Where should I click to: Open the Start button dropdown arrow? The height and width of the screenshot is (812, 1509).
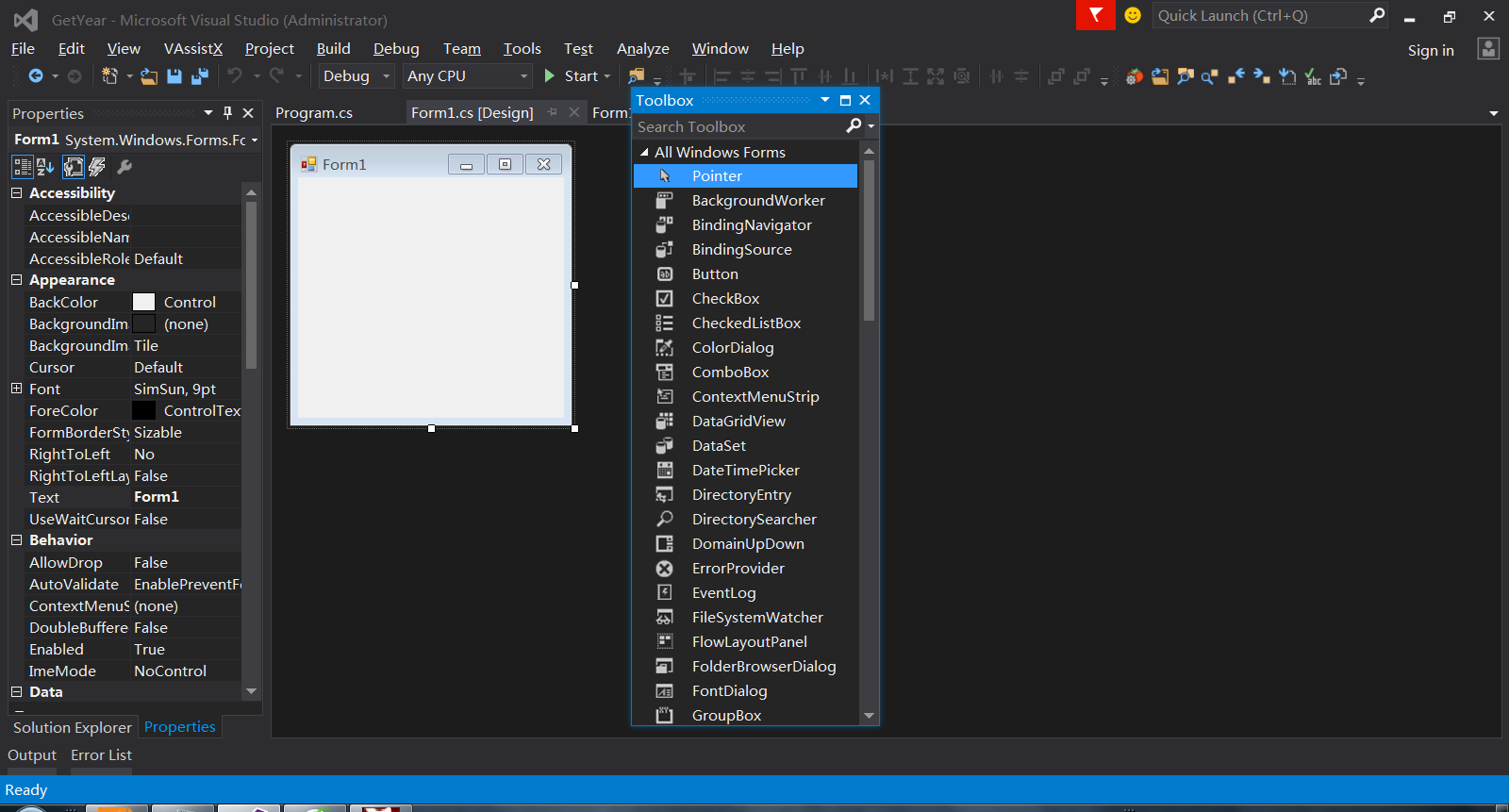pos(606,75)
